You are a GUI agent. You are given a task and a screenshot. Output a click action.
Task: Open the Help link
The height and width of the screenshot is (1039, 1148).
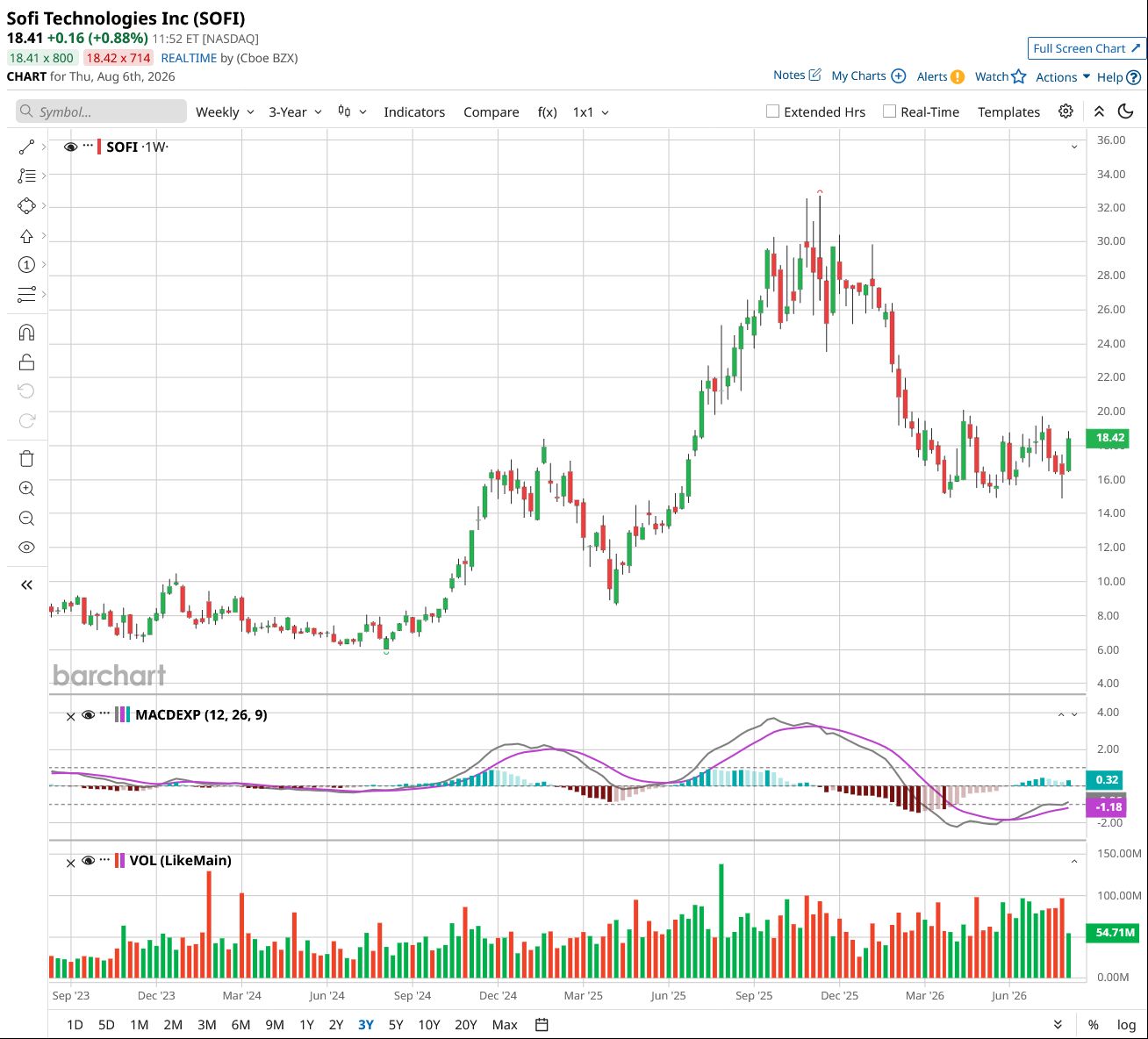click(1118, 77)
